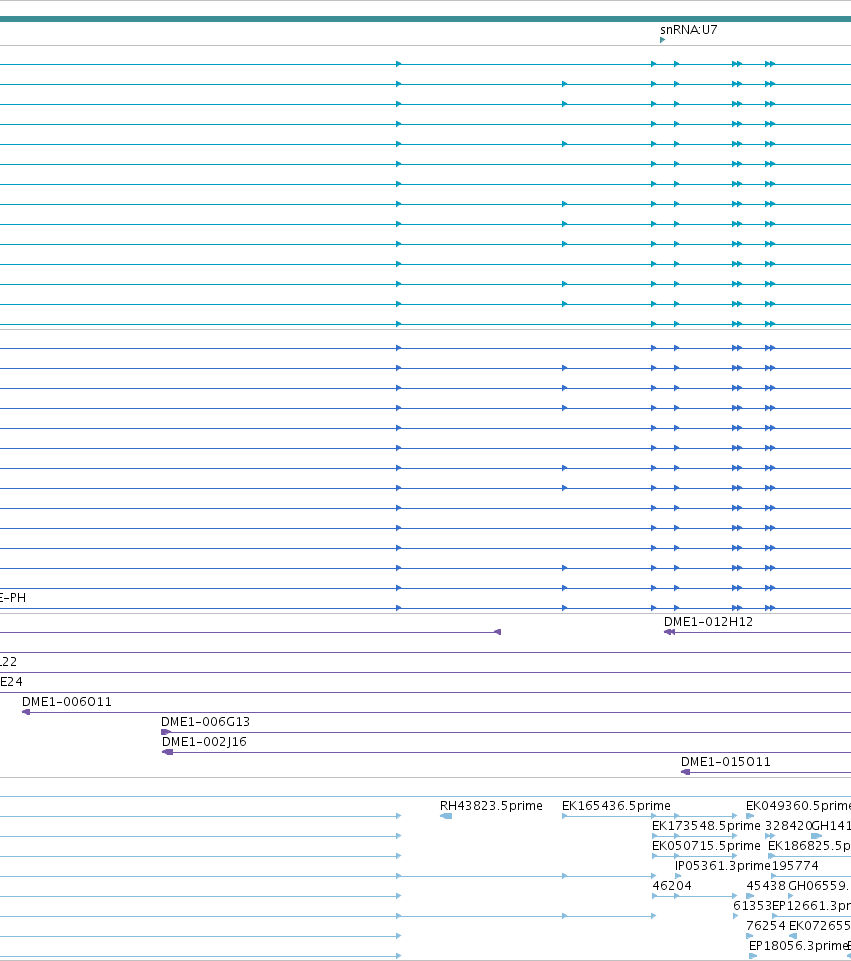The height and width of the screenshot is (961, 851).
Task: Select the E24 label
Action: point(11,682)
